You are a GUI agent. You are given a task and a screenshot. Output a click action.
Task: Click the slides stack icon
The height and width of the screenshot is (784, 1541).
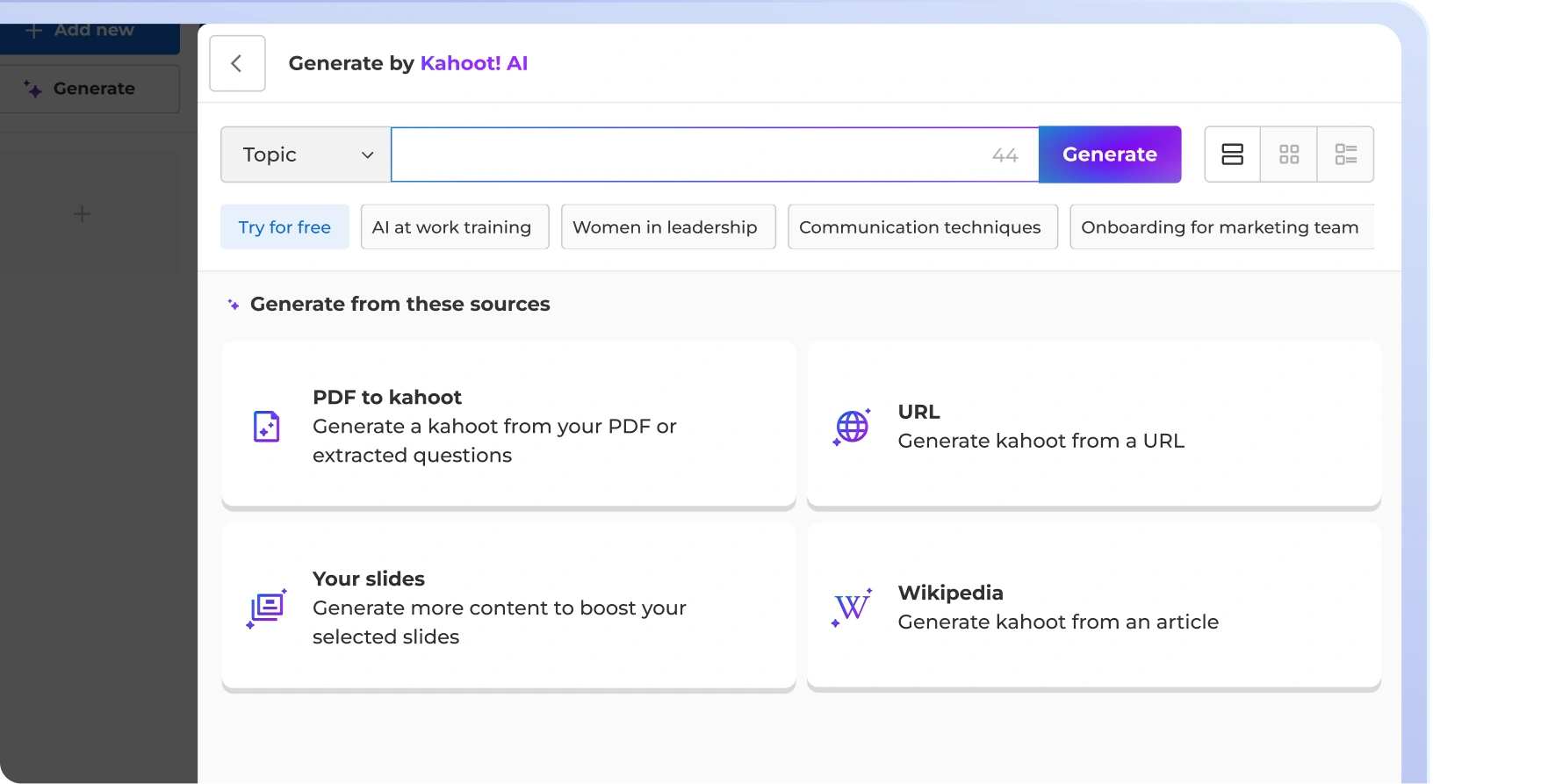(267, 608)
